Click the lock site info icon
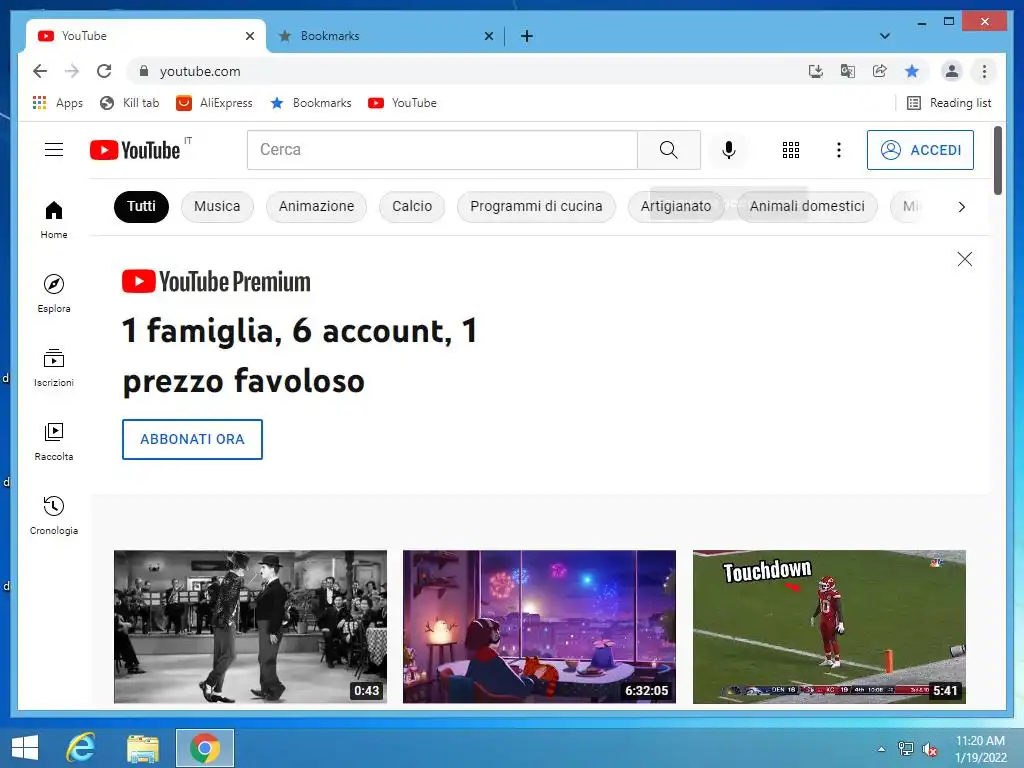This screenshot has width=1024, height=768. (x=144, y=71)
